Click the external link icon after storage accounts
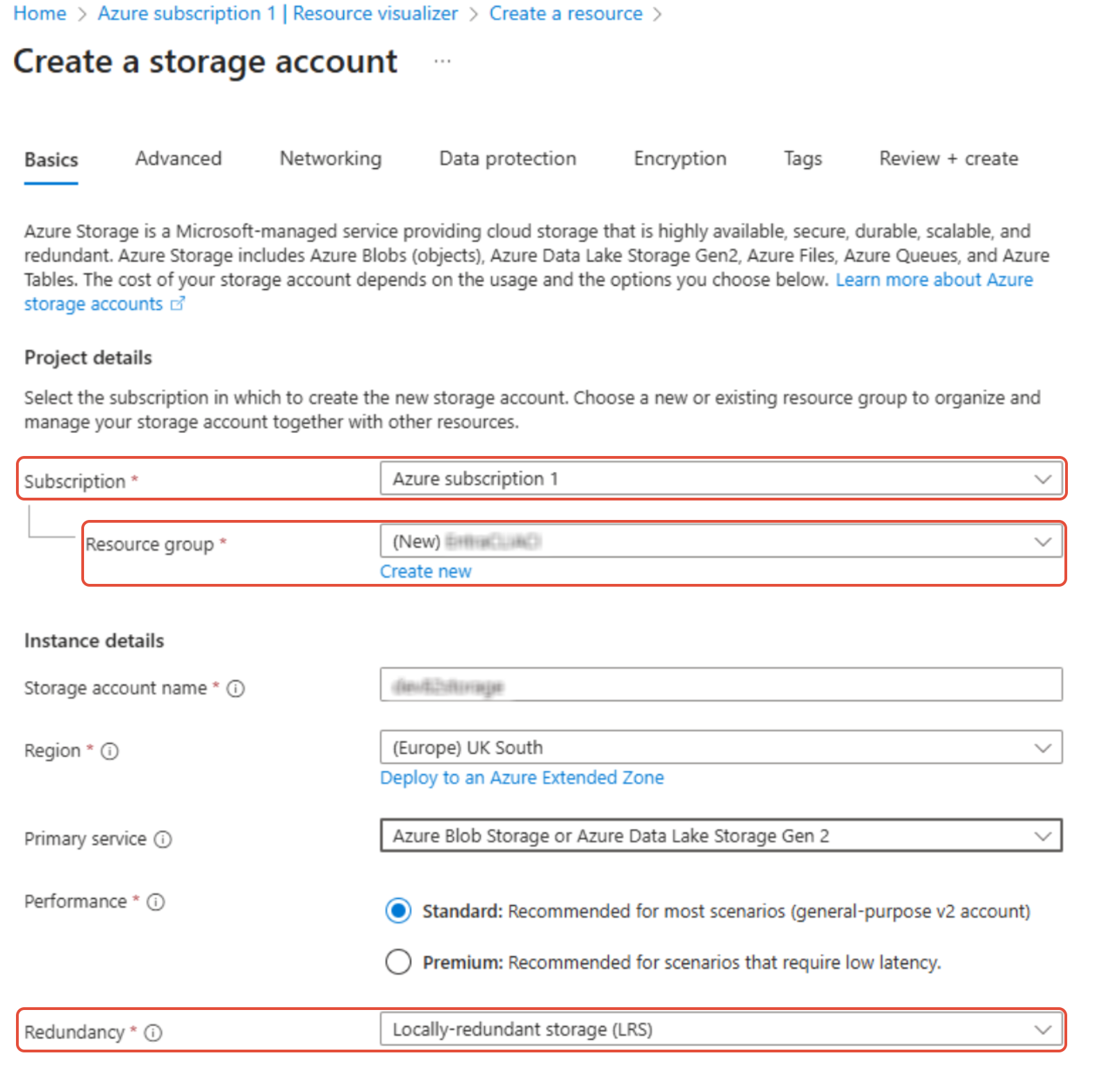 (178, 304)
